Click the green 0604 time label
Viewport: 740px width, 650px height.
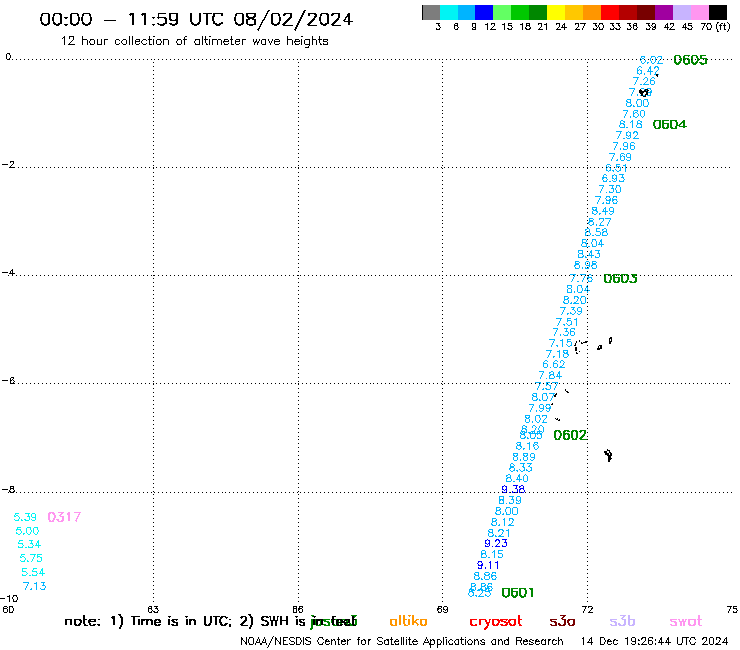(670, 125)
